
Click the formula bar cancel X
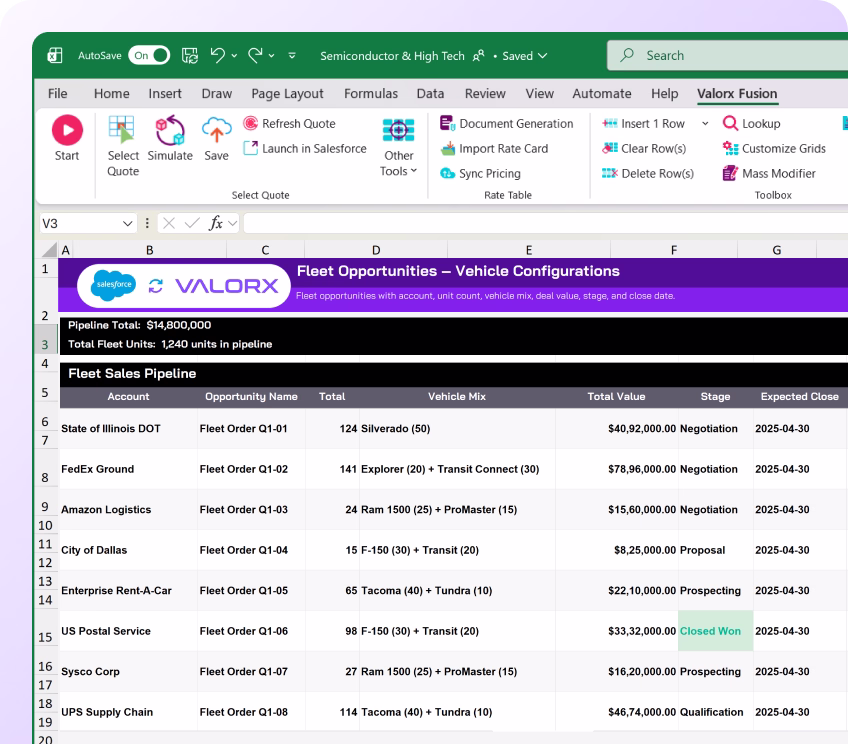tap(169, 223)
